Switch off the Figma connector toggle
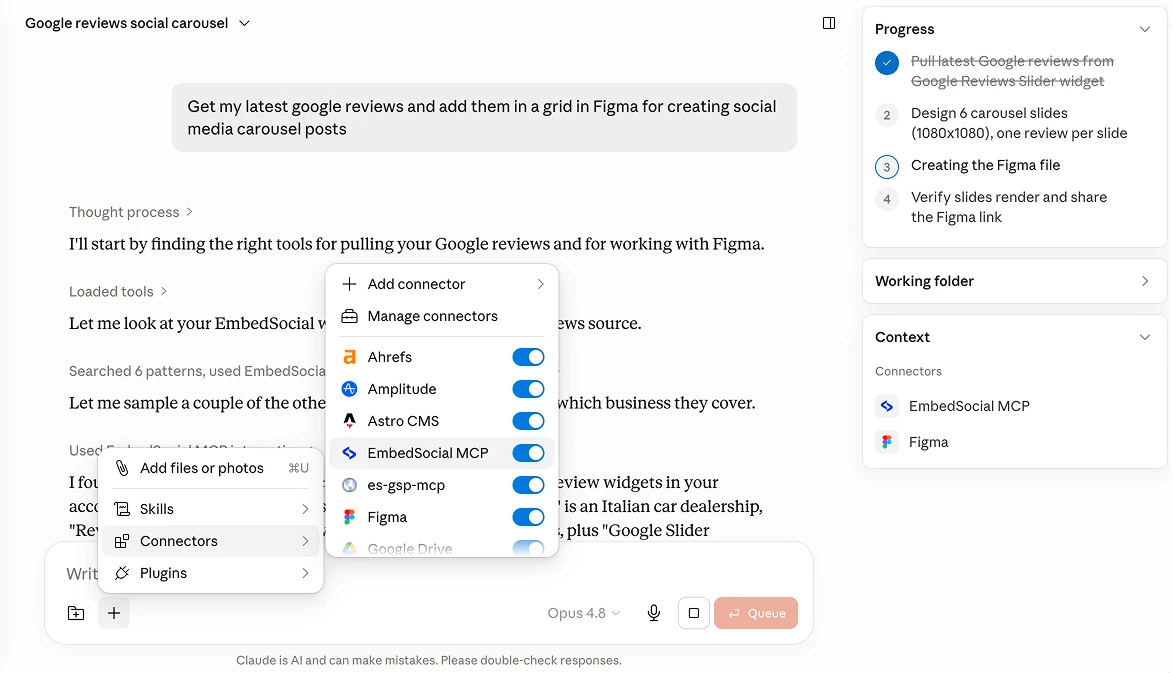The height and width of the screenshot is (673, 1173). (x=528, y=517)
